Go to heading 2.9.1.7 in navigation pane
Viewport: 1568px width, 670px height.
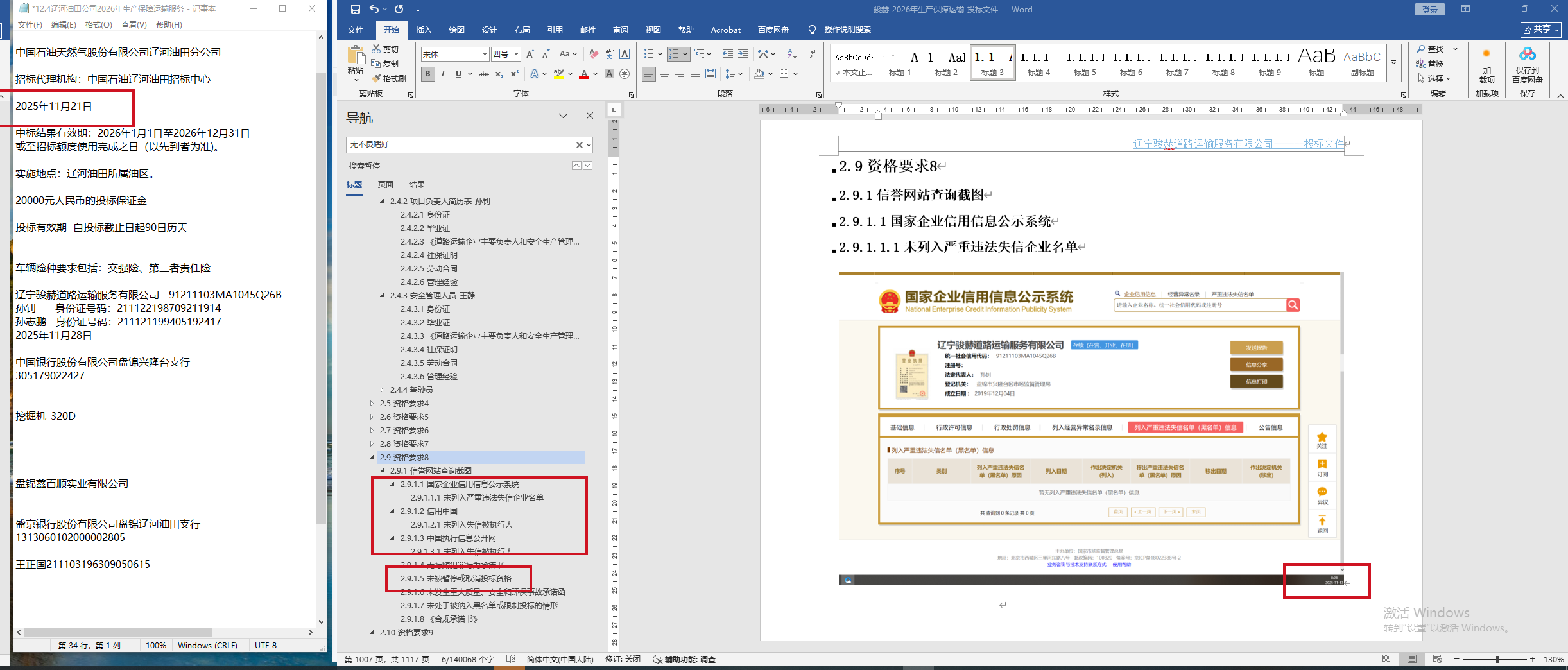click(479, 606)
